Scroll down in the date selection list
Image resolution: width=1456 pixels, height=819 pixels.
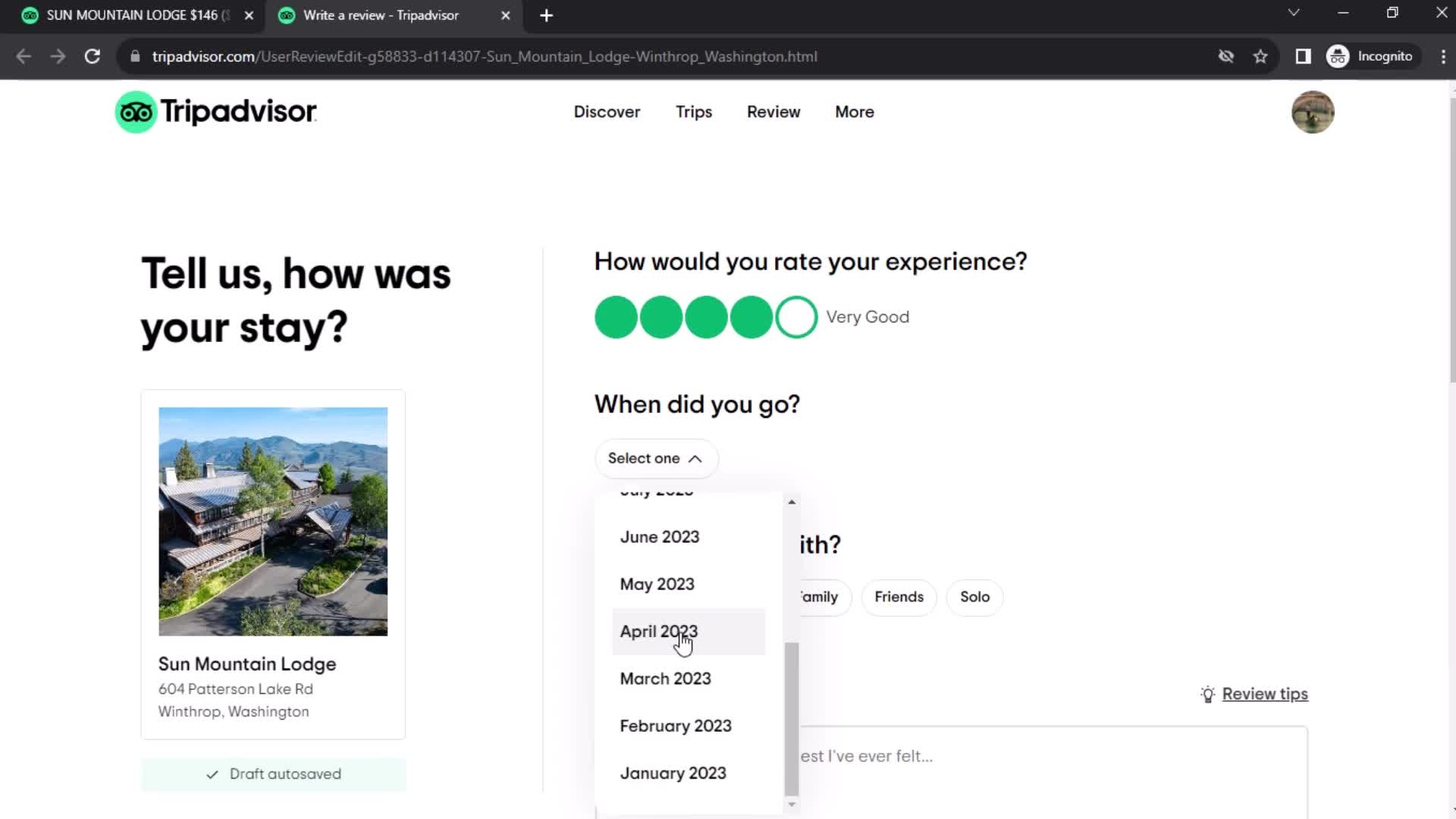click(x=790, y=804)
